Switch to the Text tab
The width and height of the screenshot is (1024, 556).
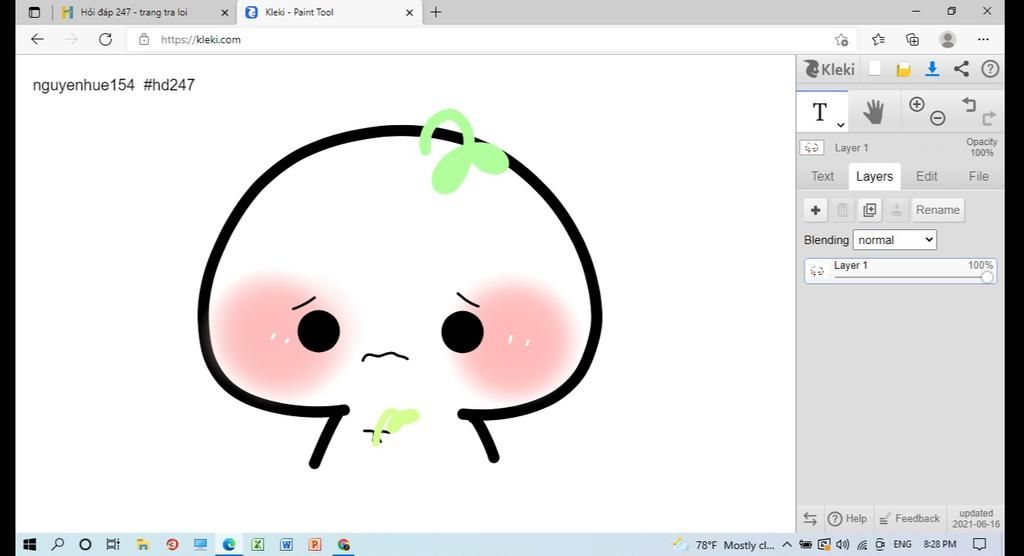click(x=822, y=176)
